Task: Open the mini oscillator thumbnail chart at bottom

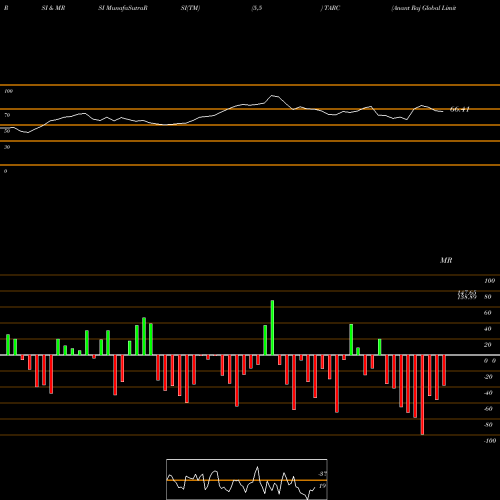Action: (x=247, y=479)
